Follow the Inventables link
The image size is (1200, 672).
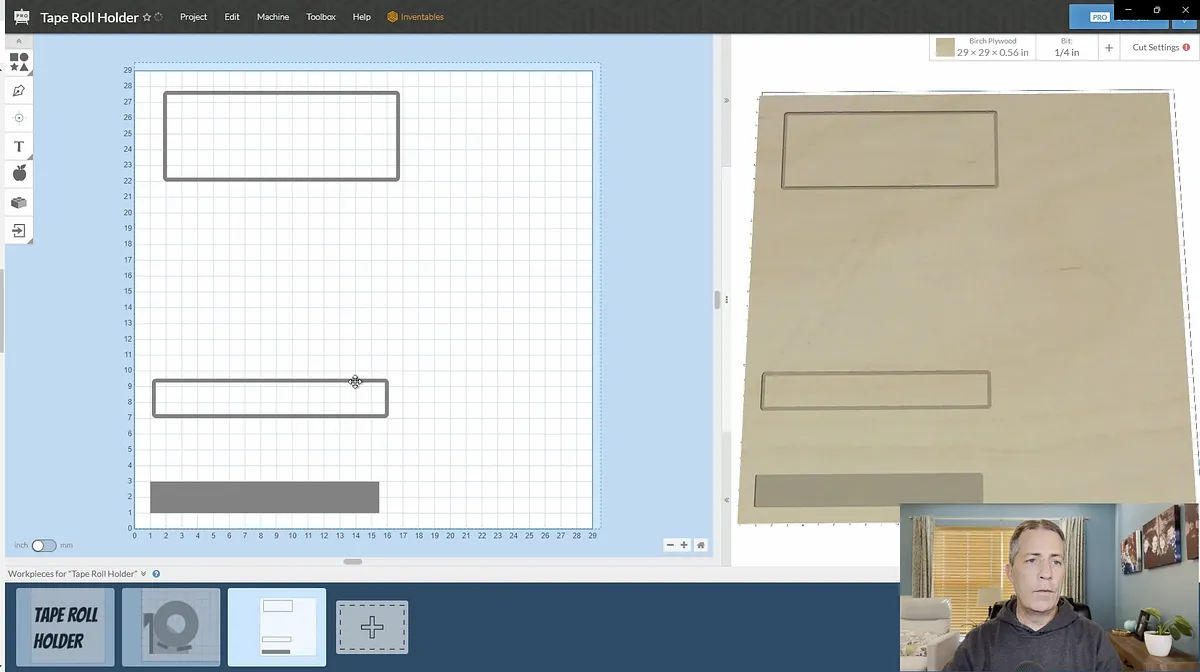(x=415, y=17)
